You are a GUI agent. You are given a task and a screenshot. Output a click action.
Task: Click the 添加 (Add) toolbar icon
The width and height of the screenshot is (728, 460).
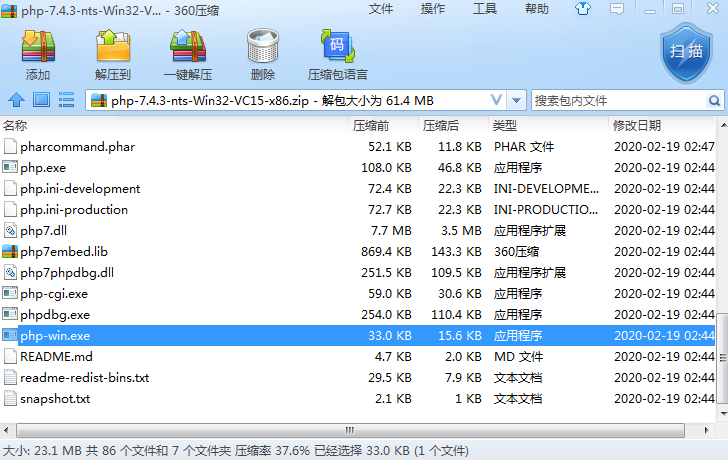tap(38, 46)
